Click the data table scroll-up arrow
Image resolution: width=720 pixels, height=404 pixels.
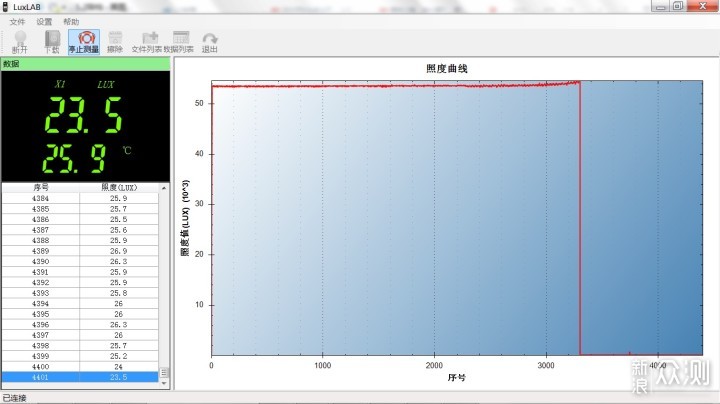[164, 188]
